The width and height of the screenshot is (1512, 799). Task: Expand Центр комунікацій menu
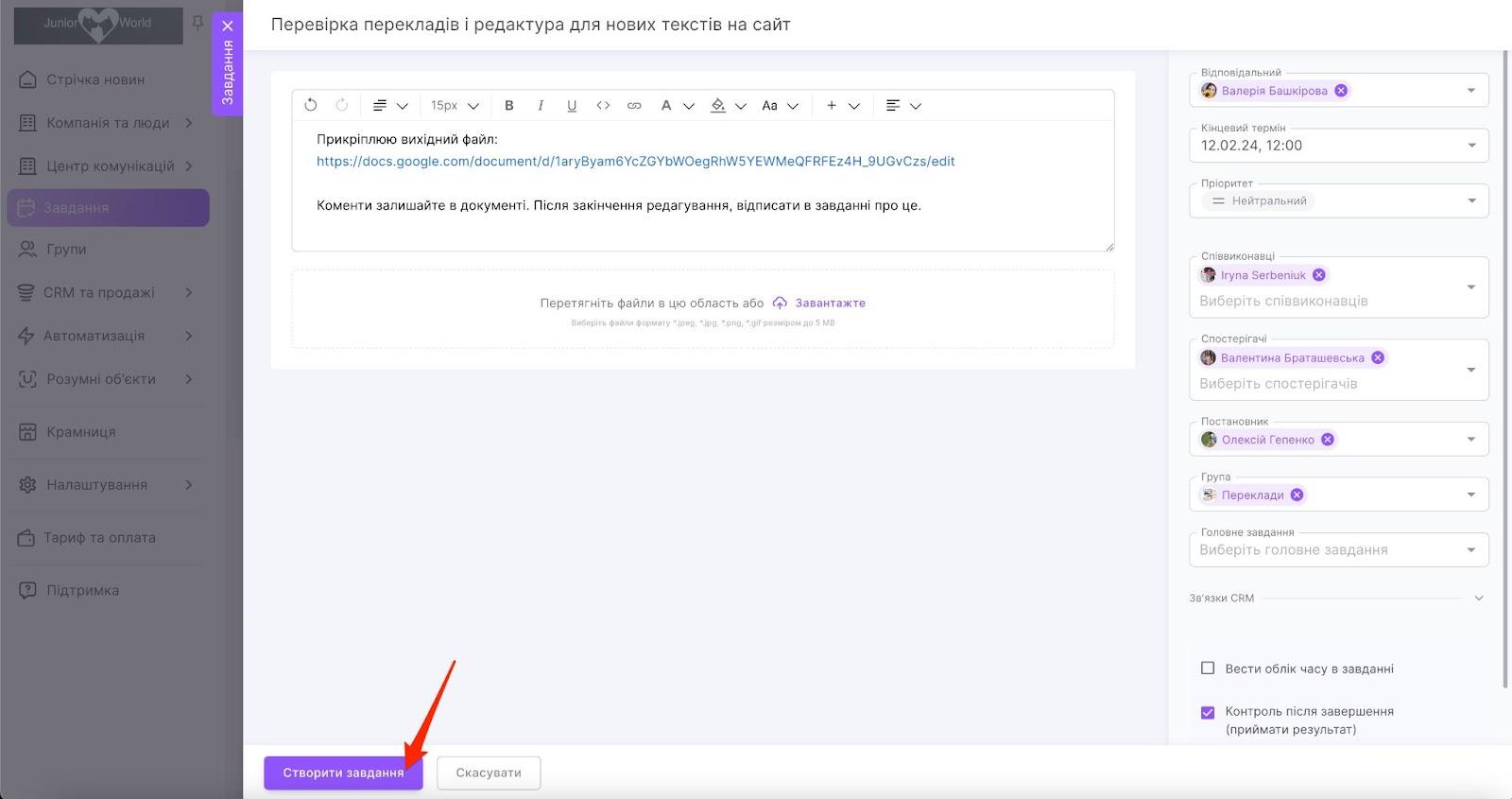(108, 166)
